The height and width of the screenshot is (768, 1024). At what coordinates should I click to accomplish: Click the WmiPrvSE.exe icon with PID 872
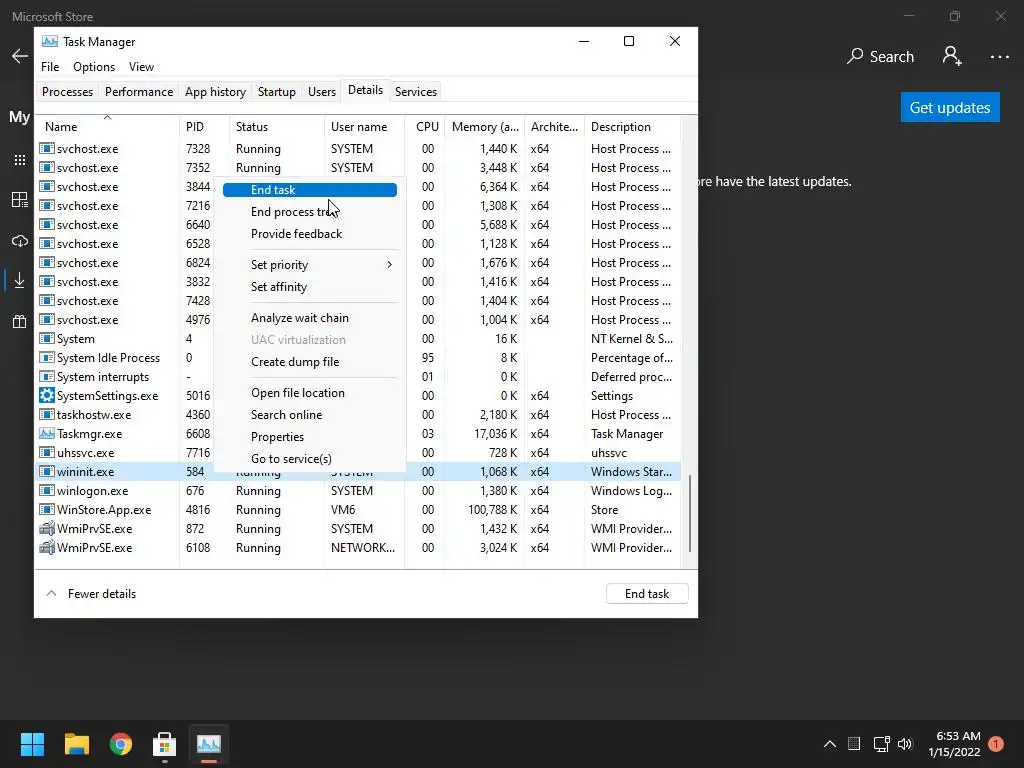[x=46, y=528]
